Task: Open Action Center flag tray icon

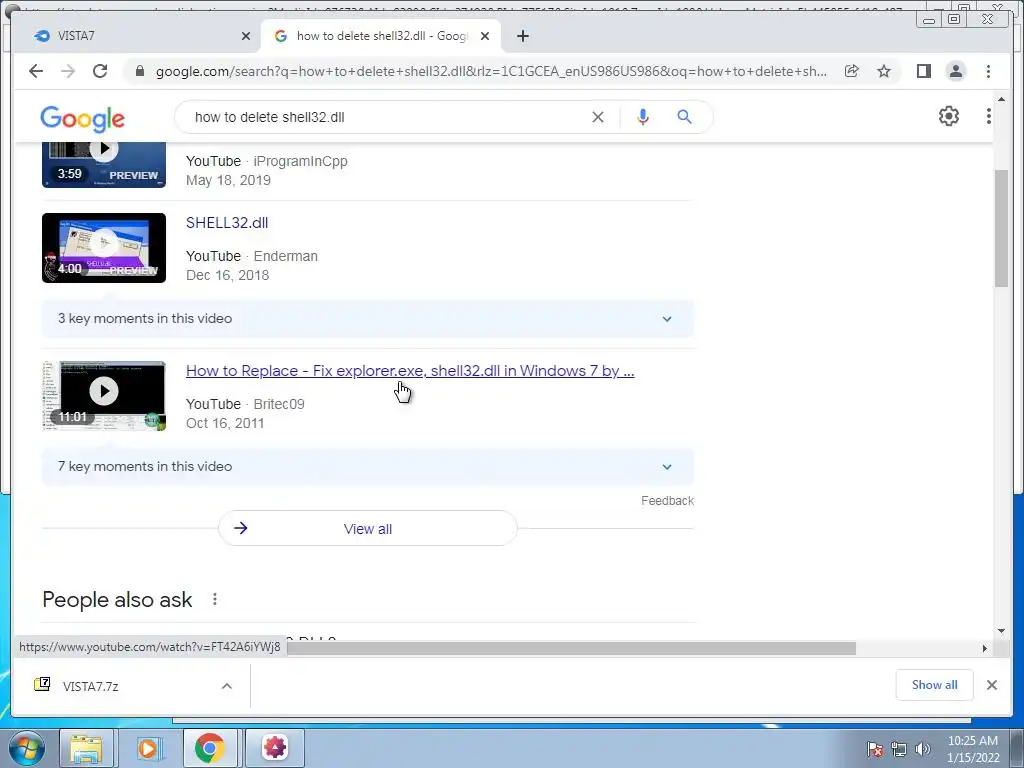Action: click(875, 749)
